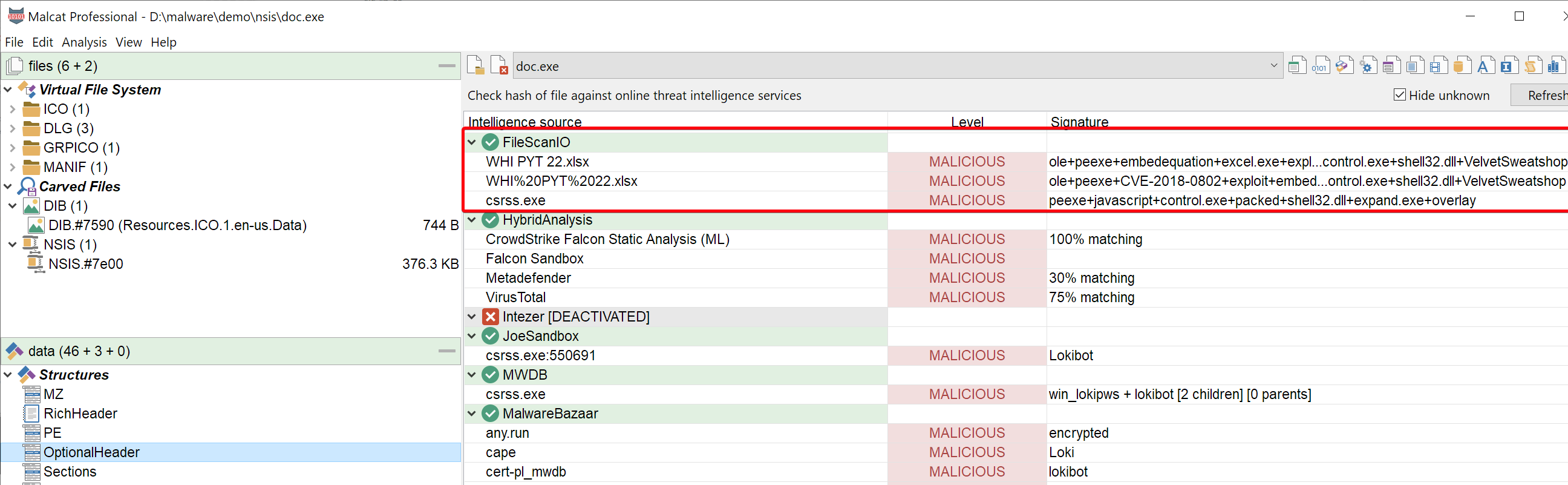1568x485 pixels.
Task: Open the structure view colored blocks icon
Action: point(1344,66)
